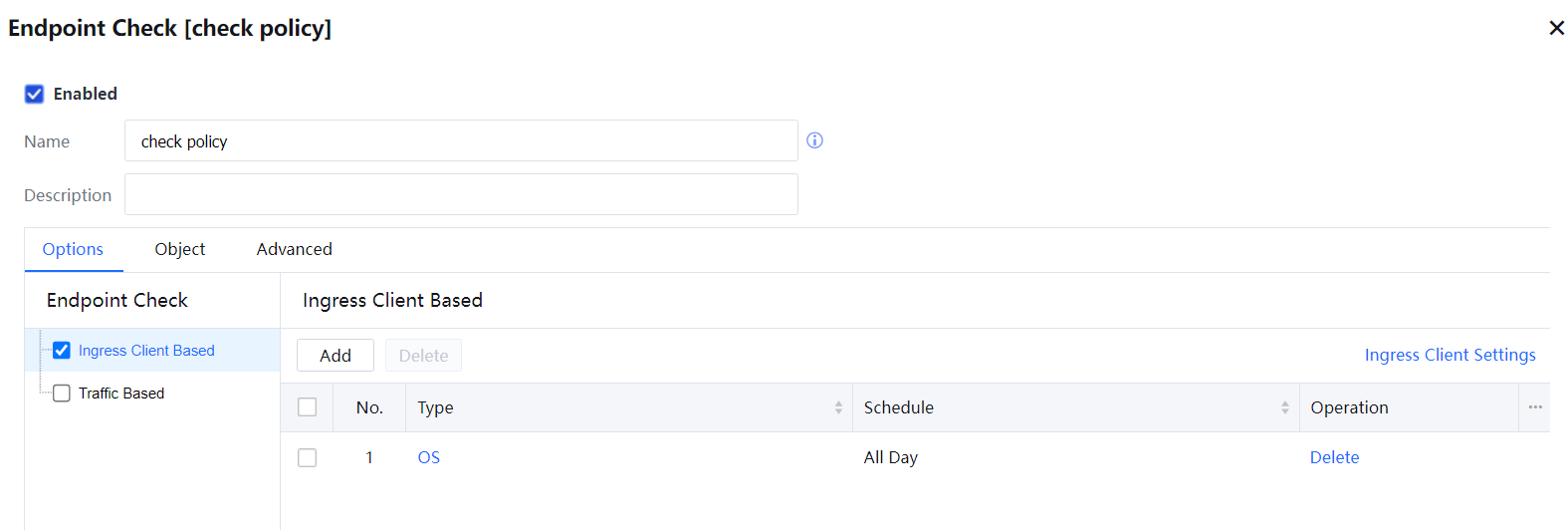
Task: Click the Delete link in row 1
Action: click(x=1334, y=457)
